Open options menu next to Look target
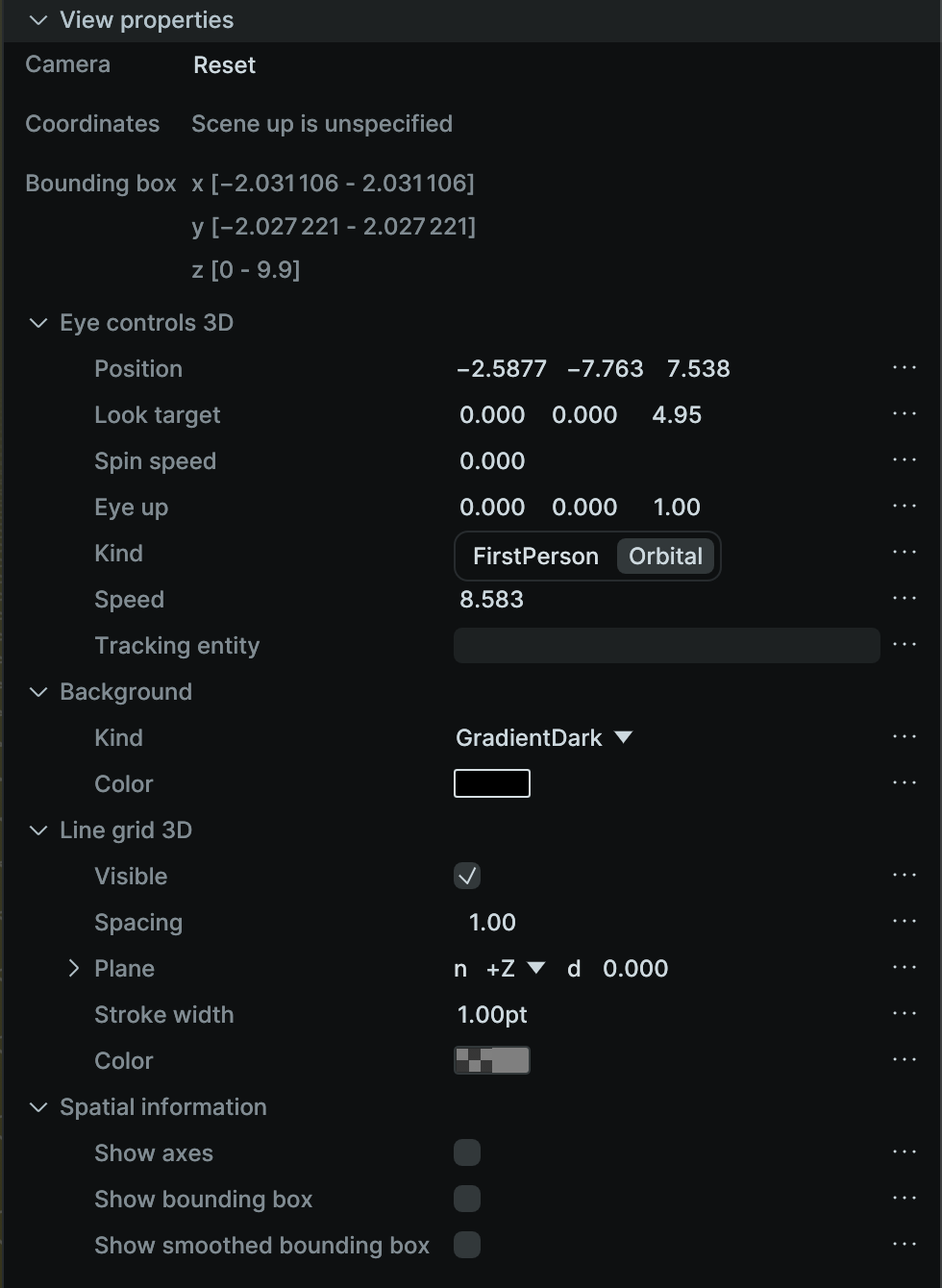This screenshot has width=942, height=1288. [x=905, y=413]
